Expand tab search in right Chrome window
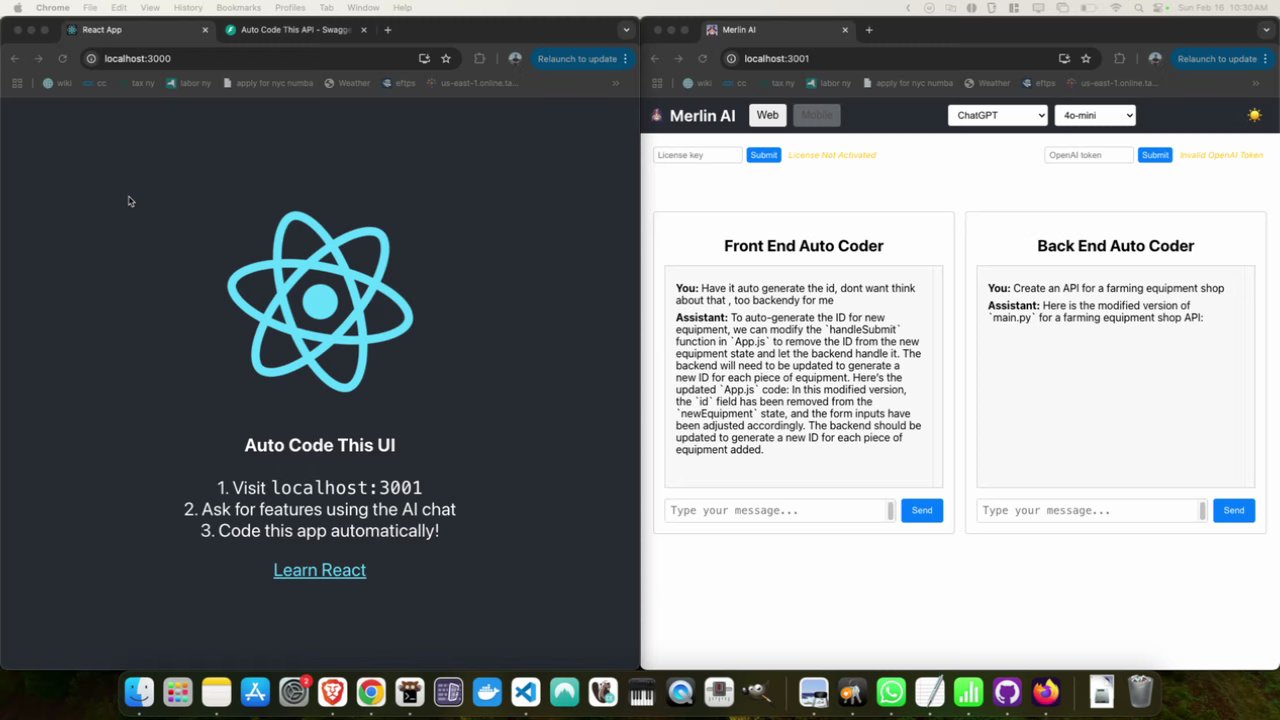 (1266, 30)
